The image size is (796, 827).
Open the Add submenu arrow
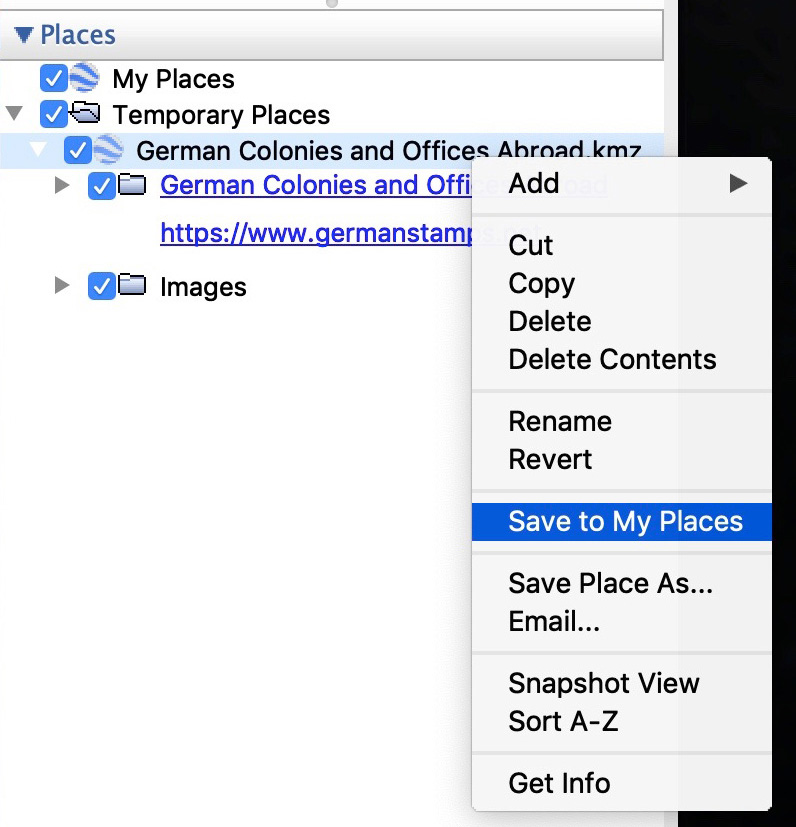(738, 183)
